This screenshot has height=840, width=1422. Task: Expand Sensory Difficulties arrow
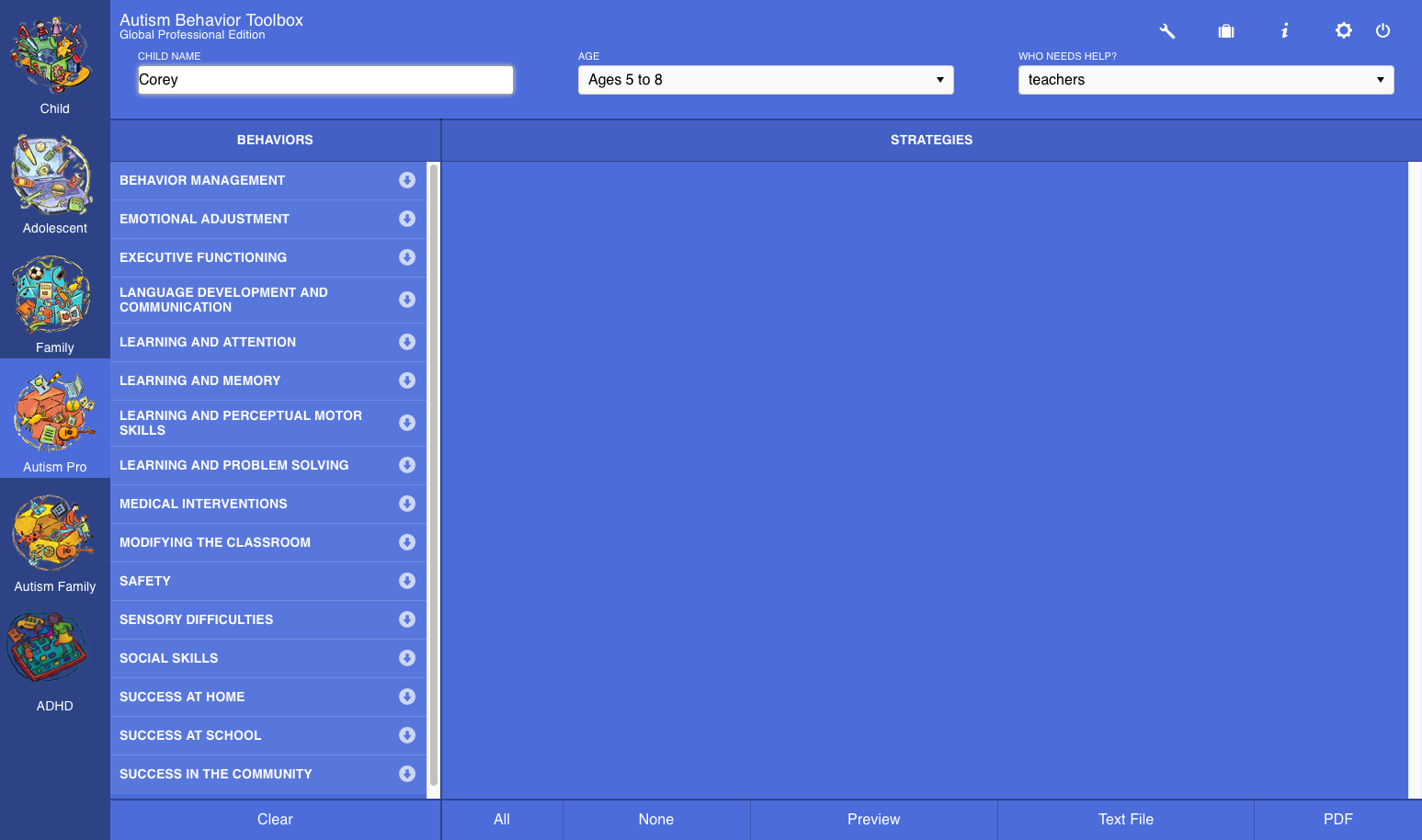(407, 619)
